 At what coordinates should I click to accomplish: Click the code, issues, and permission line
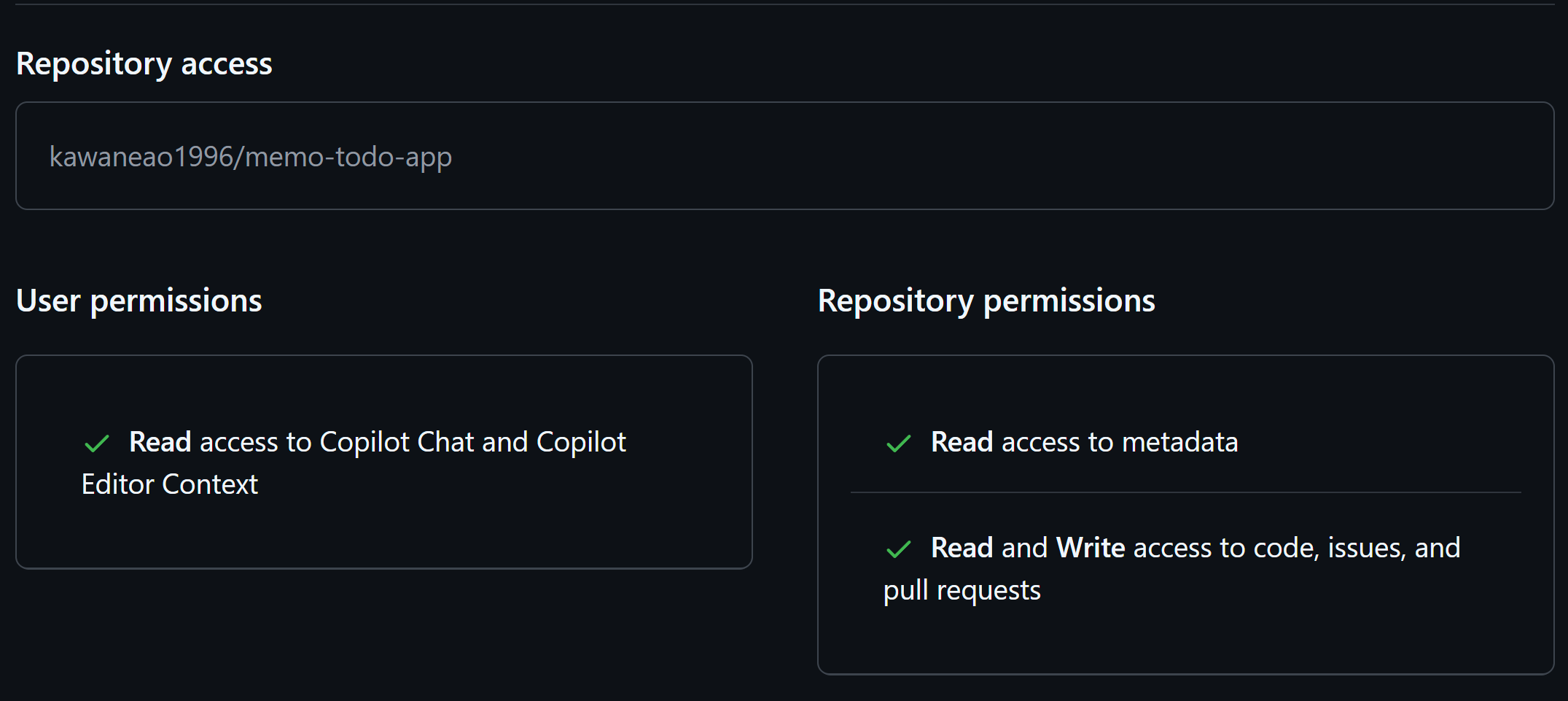tap(1195, 548)
